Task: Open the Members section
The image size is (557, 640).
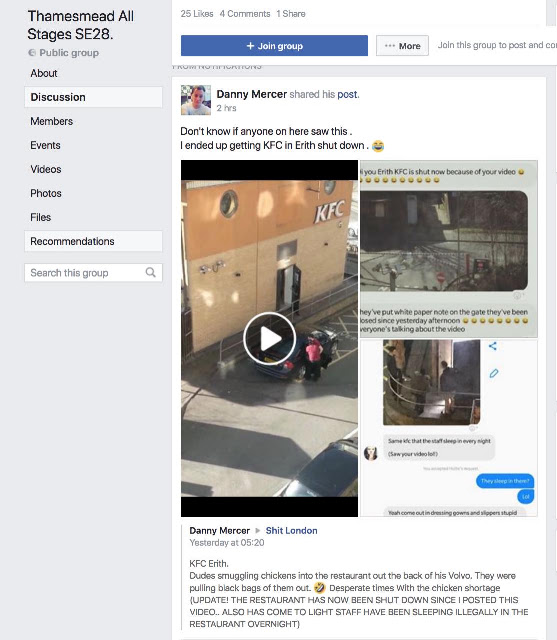Action: click(x=51, y=121)
